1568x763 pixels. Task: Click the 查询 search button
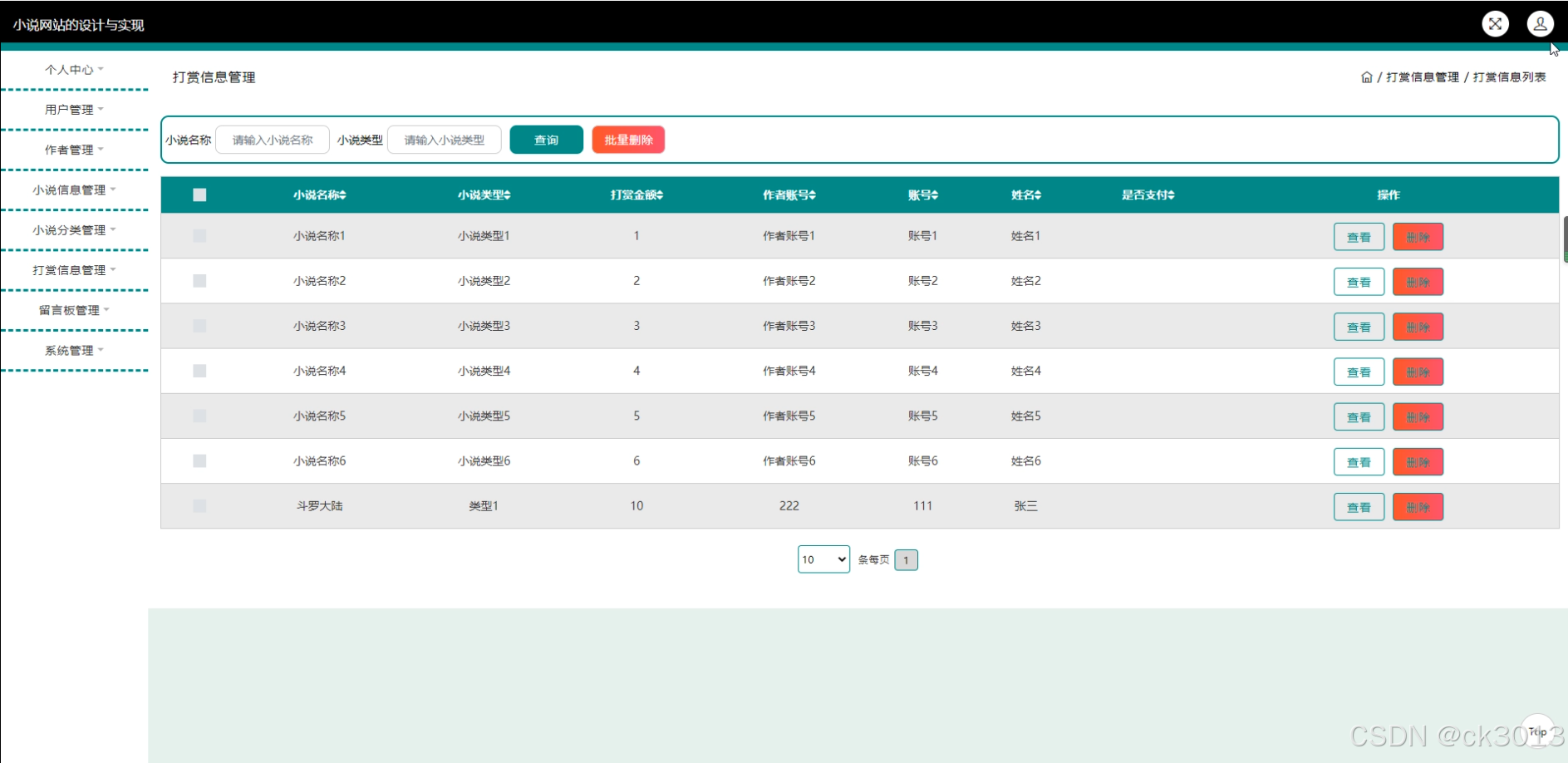tap(546, 140)
